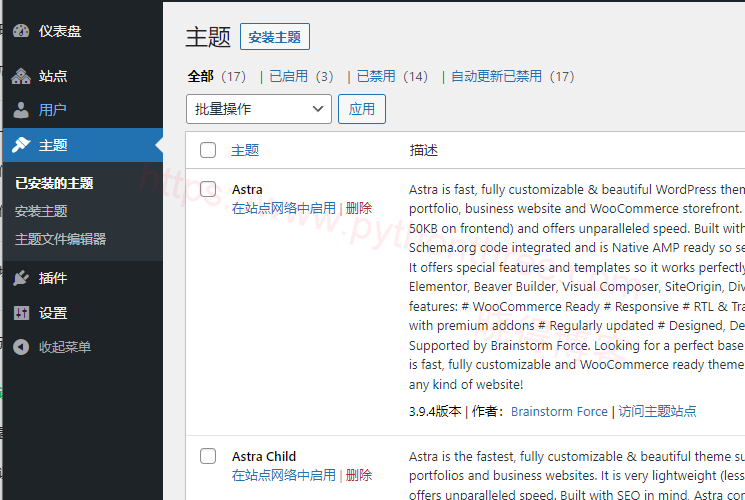Click 删除 under Astra Child
745x500 pixels.
(x=359, y=475)
